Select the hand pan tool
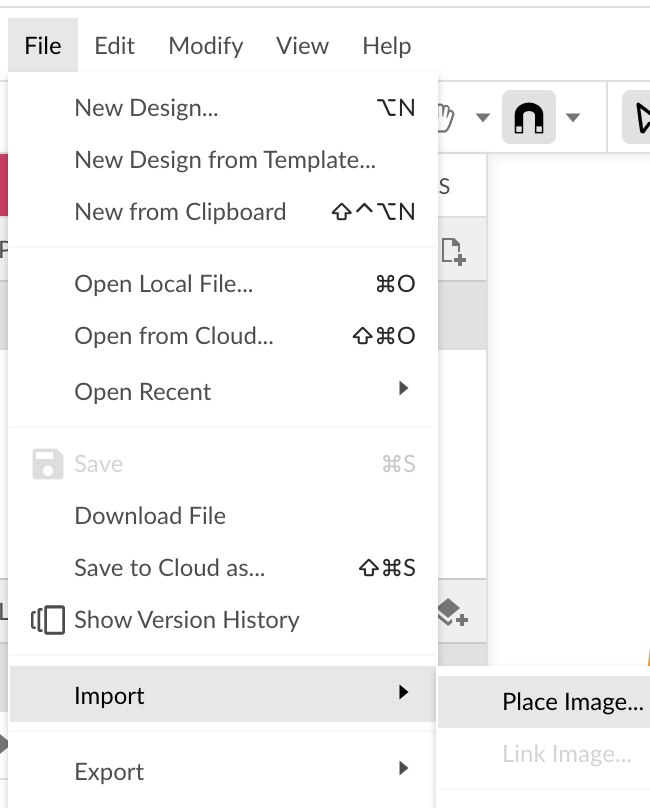650x808 pixels. coord(445,118)
